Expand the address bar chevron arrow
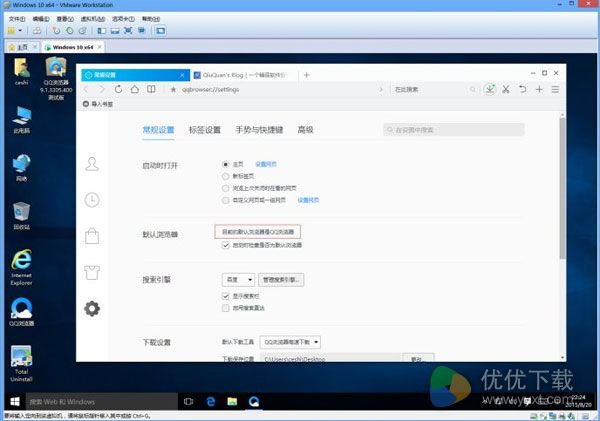Image resolution: width=600 pixels, height=421 pixels. coord(381,90)
